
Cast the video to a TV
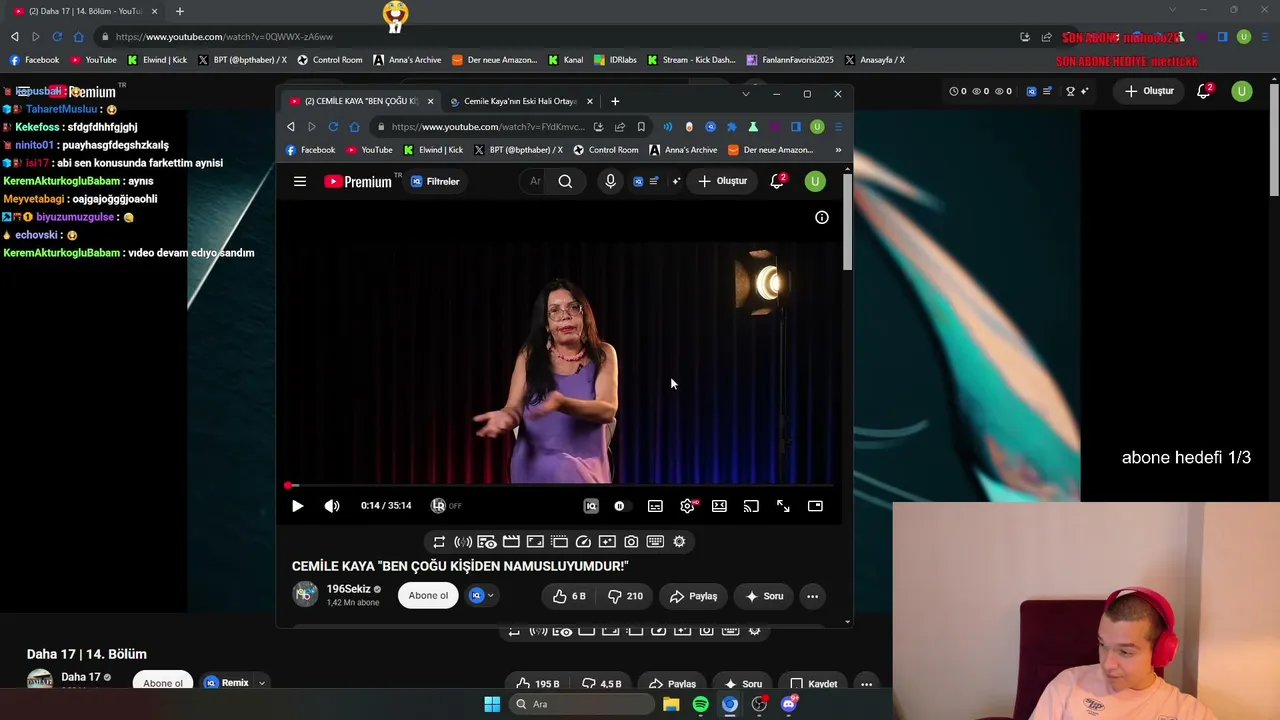(751, 506)
